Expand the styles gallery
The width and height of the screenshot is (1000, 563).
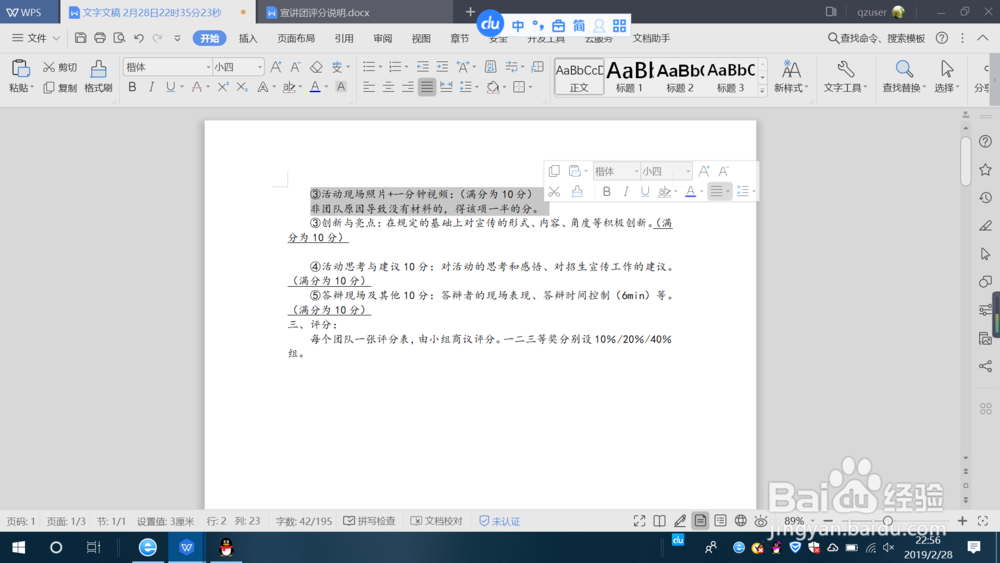[x=762, y=91]
